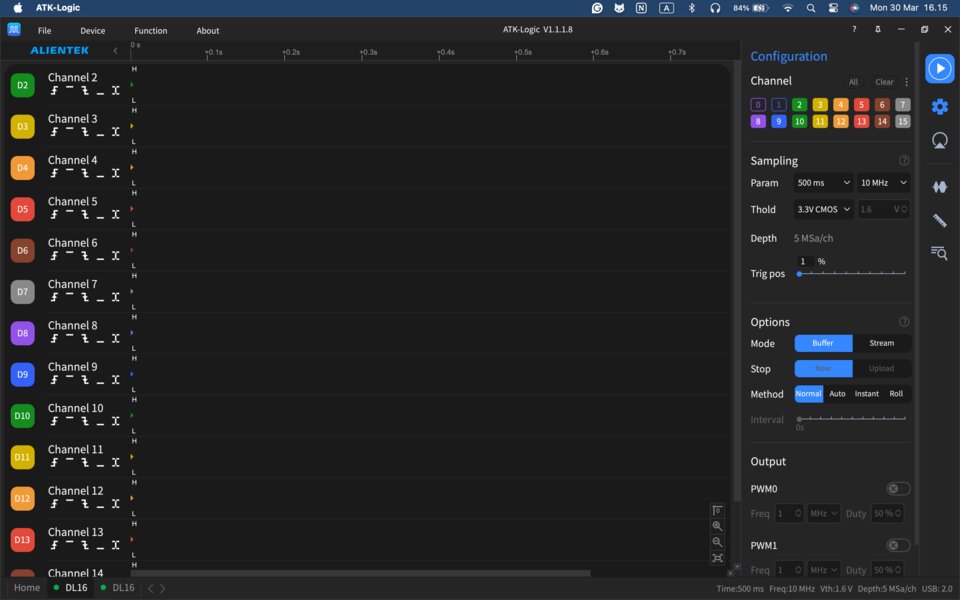Screen dimensions: 960x600
Task: Jump to time zero marker icon
Action: click(717, 510)
